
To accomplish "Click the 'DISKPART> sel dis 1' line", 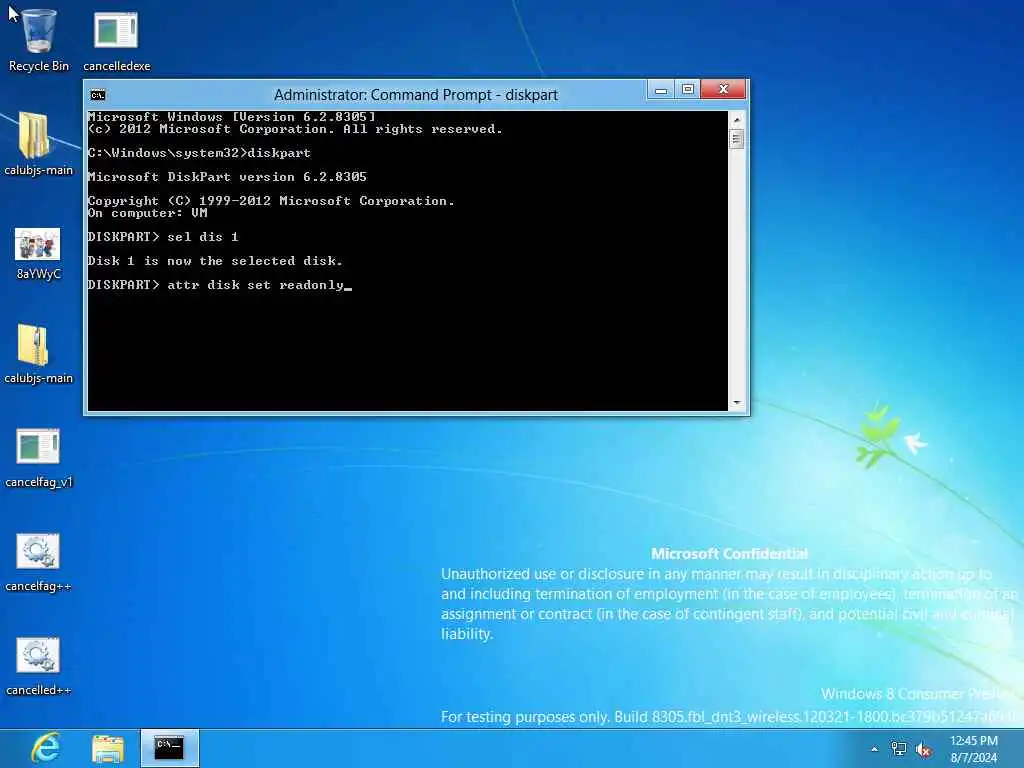I will 163,236.
